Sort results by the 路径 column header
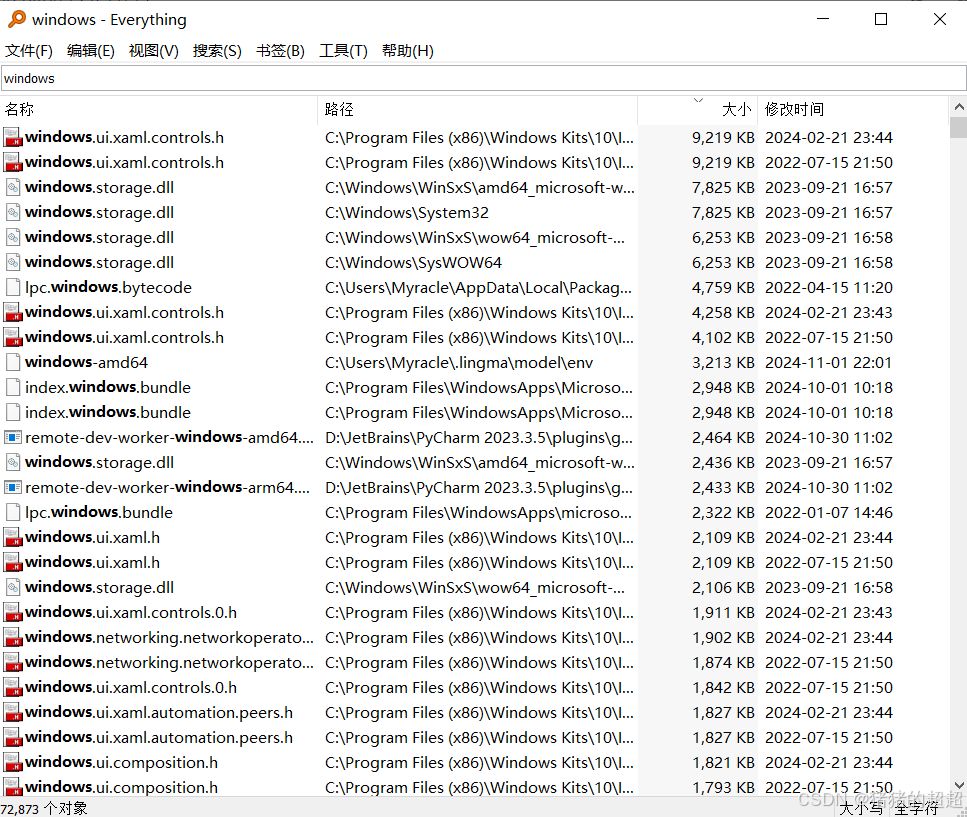 pos(477,110)
